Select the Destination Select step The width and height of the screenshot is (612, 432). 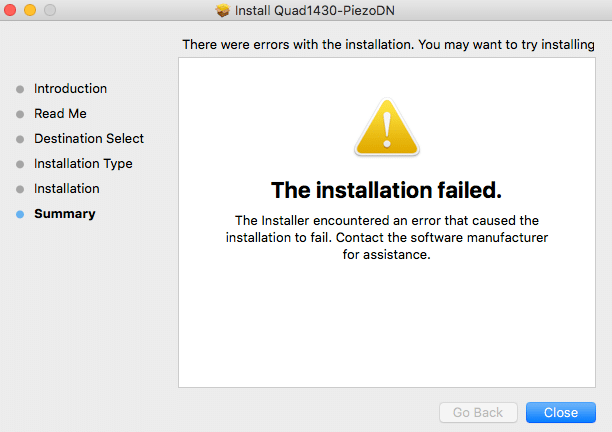[x=89, y=139]
